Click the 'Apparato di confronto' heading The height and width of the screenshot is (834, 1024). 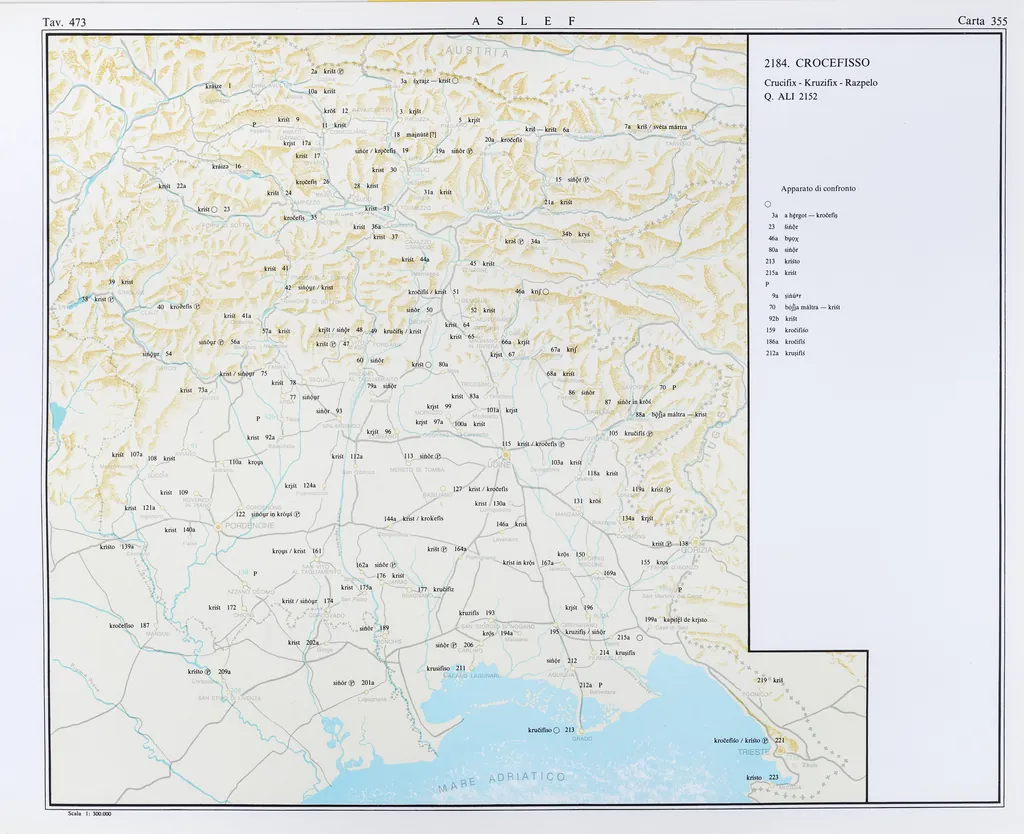[818, 188]
